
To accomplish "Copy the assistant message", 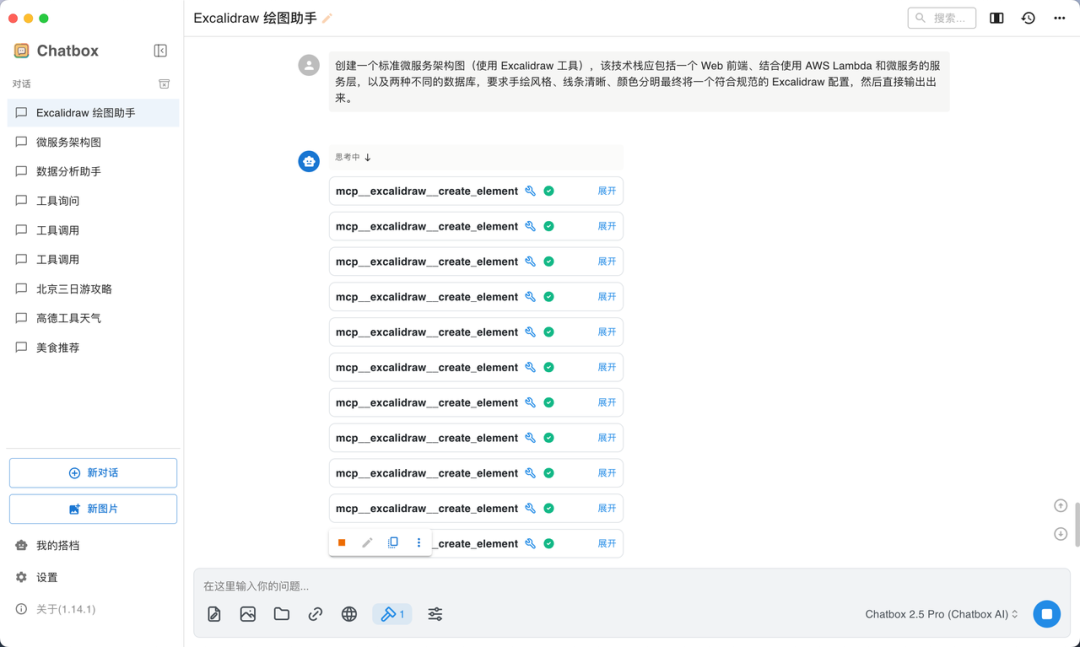I will pyautogui.click(x=393, y=542).
